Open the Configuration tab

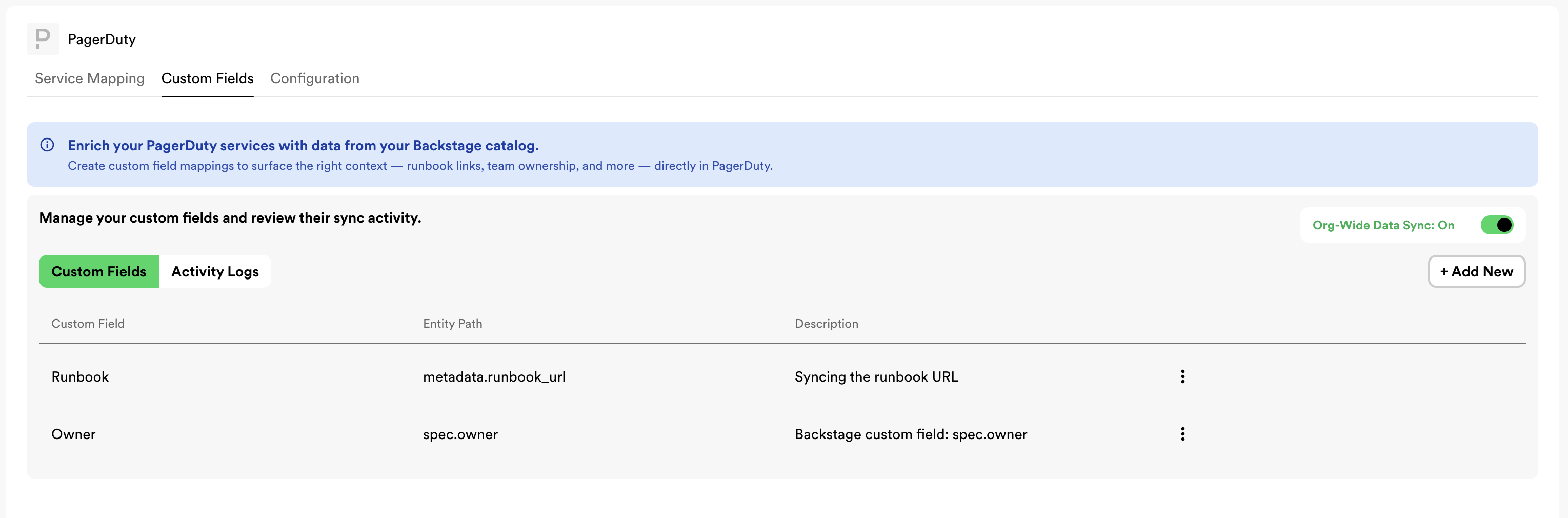tap(315, 78)
